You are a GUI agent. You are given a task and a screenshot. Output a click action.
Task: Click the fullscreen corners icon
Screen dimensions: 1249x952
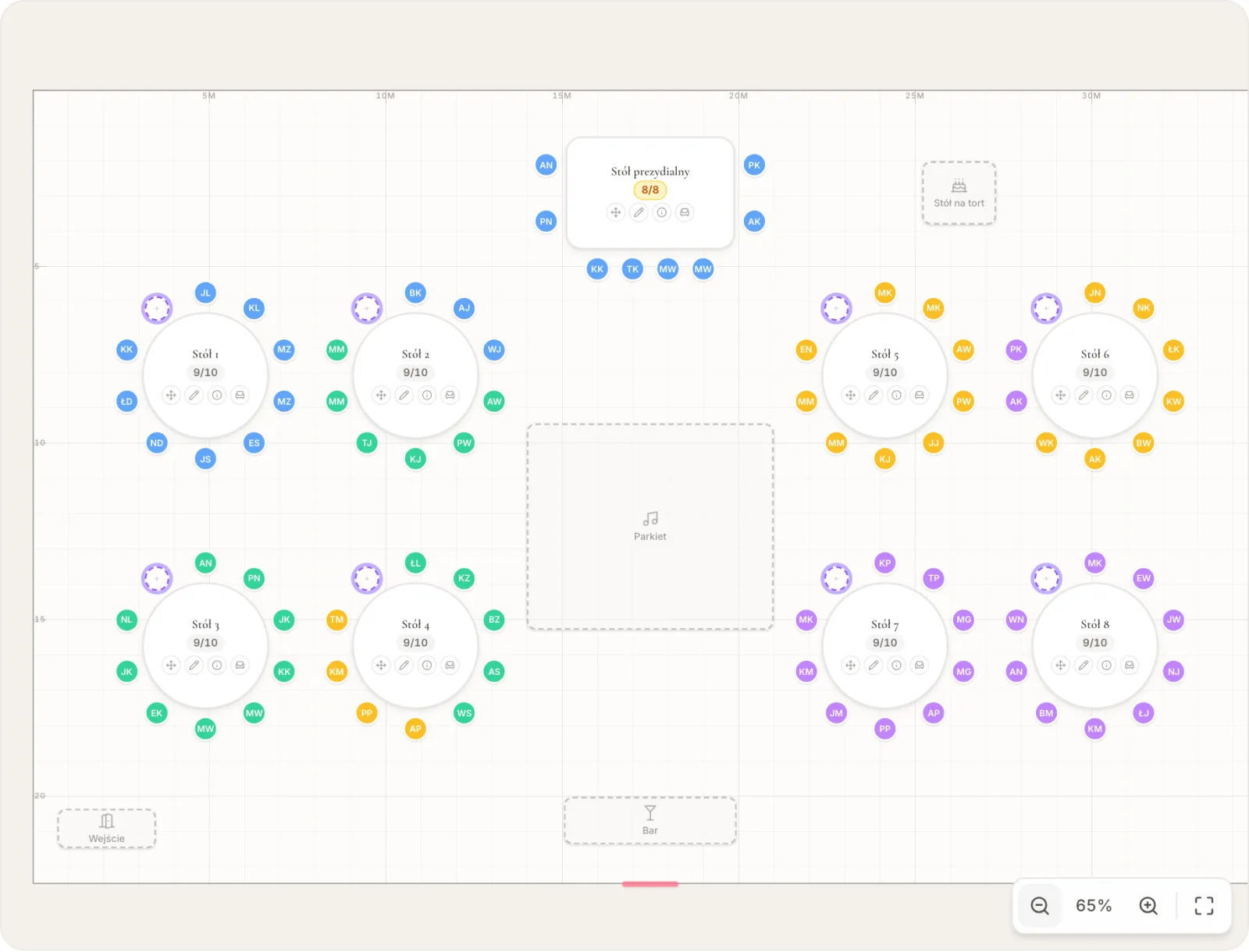pyautogui.click(x=1205, y=905)
